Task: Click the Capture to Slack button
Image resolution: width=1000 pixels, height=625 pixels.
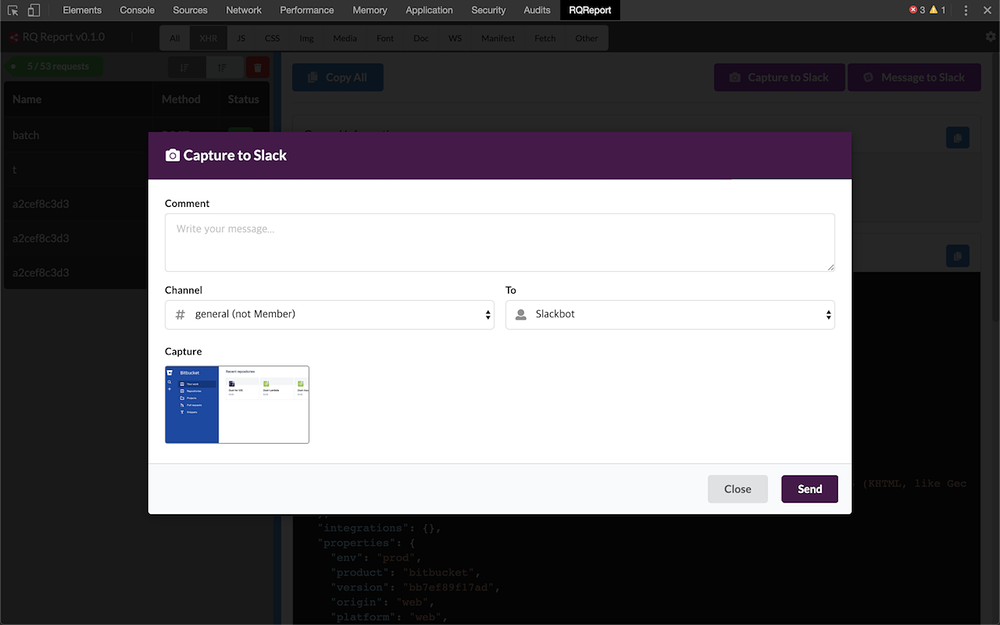Action: [779, 77]
